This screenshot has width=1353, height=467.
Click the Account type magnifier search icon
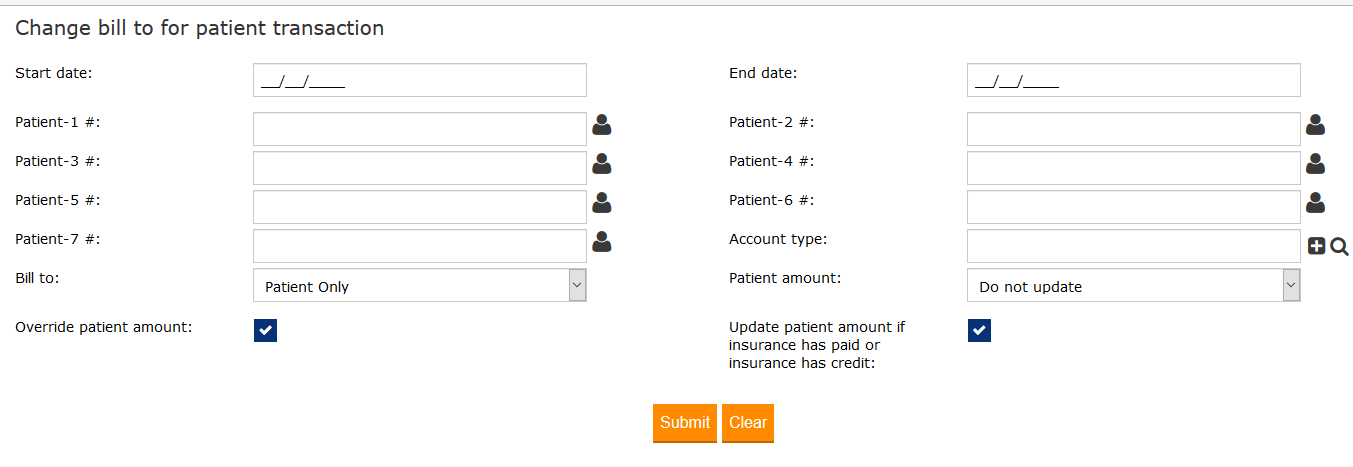(1340, 246)
